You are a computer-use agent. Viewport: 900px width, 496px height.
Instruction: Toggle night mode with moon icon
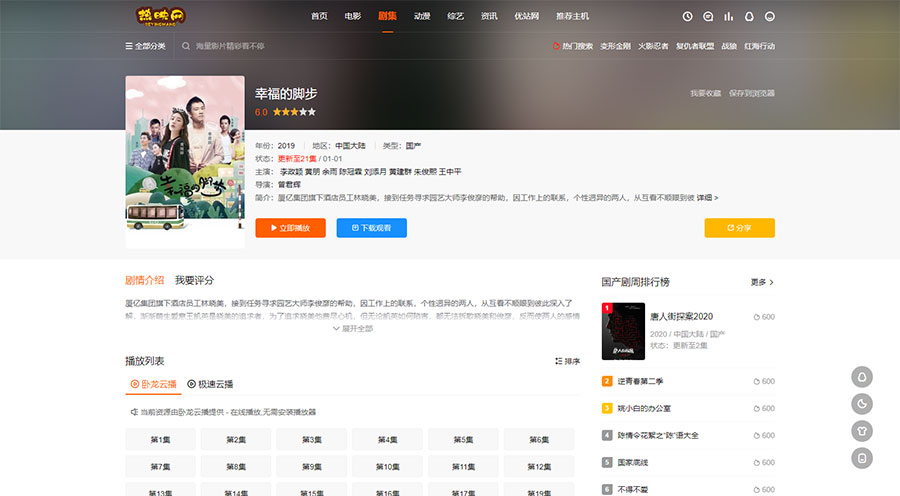click(861, 404)
